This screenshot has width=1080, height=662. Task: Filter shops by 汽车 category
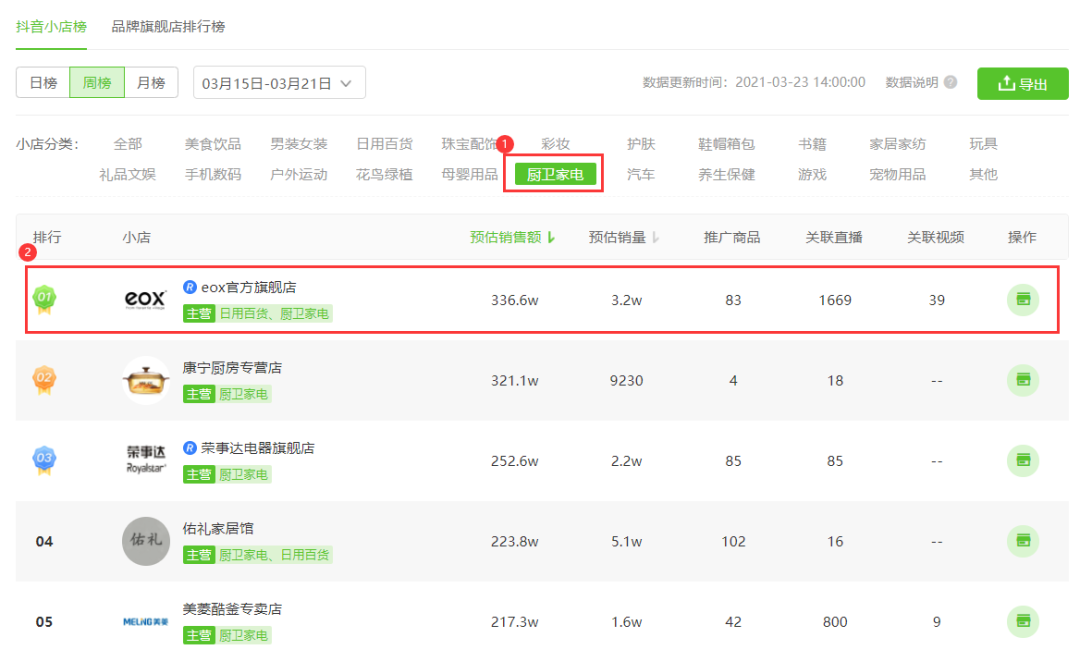(641, 174)
